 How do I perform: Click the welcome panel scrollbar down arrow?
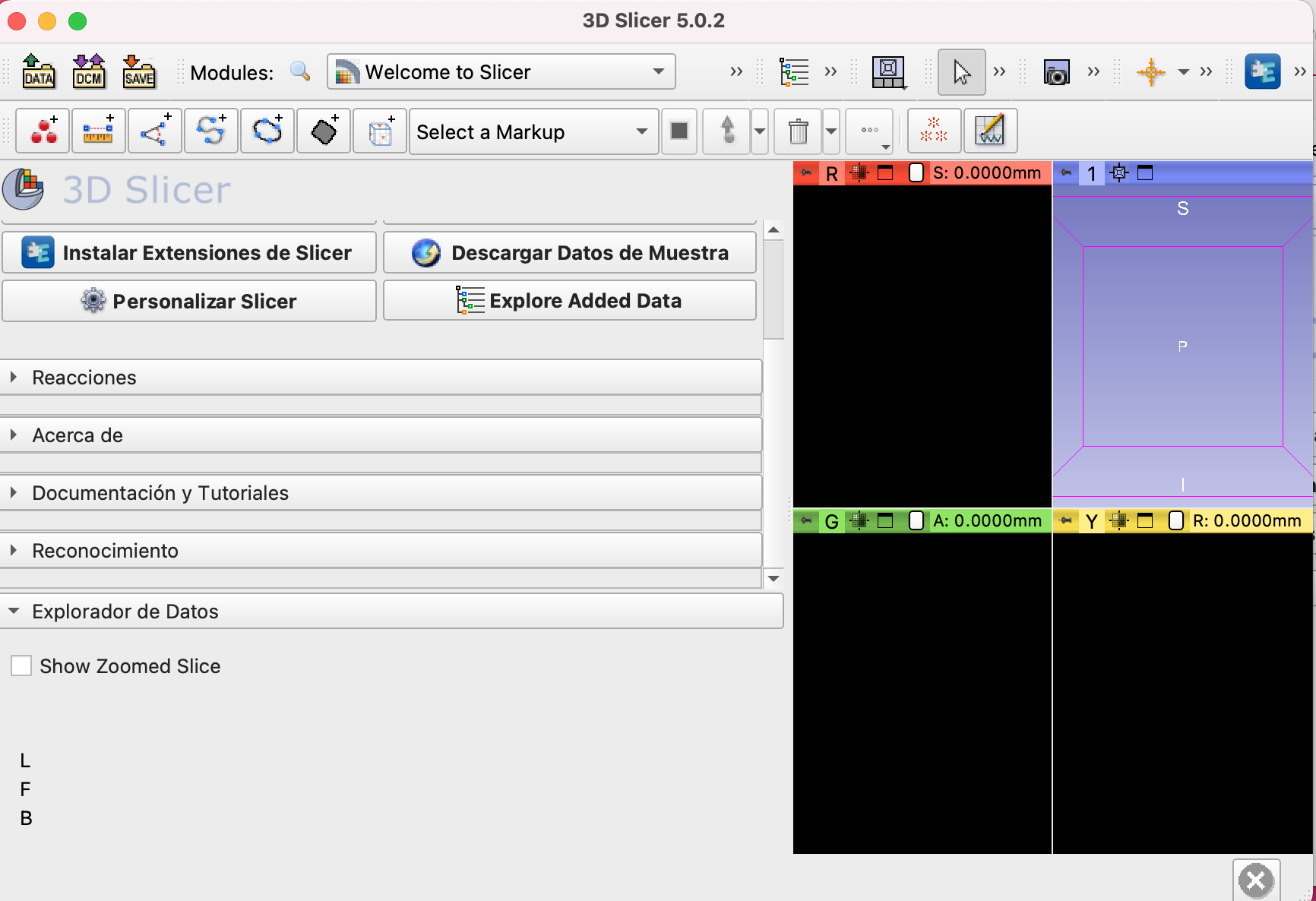click(x=773, y=579)
